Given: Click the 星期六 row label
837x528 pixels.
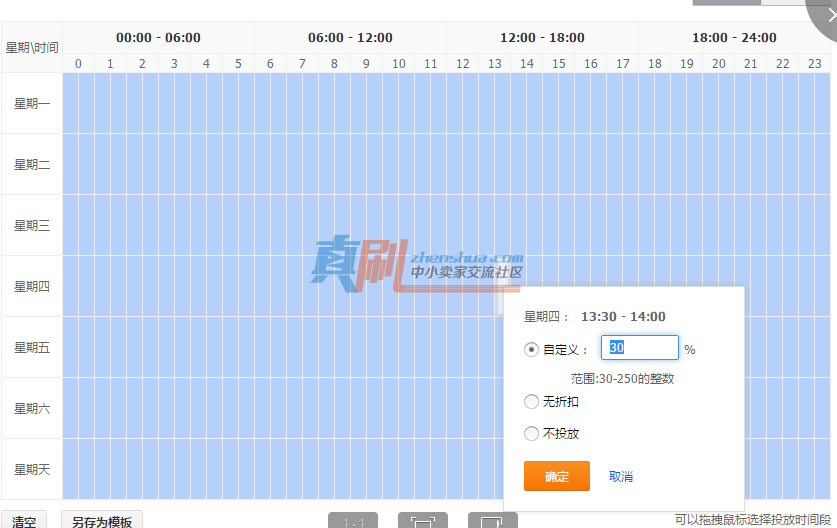Looking at the screenshot, I should coord(32,408).
